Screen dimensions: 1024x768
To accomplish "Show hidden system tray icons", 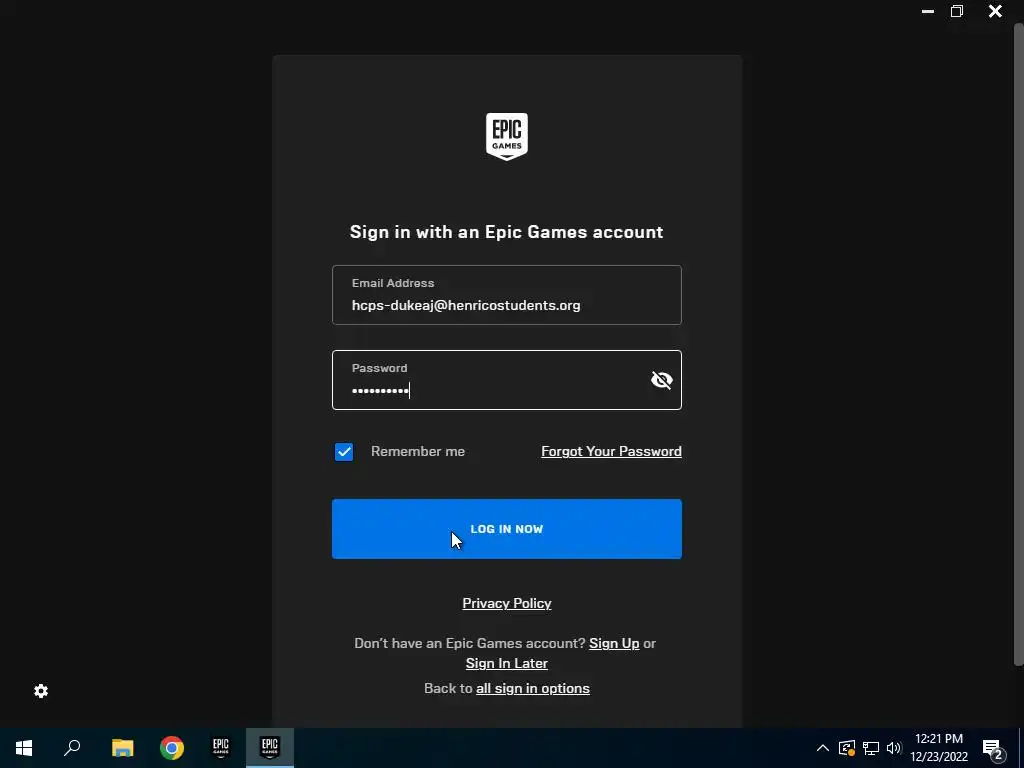I will [823, 748].
